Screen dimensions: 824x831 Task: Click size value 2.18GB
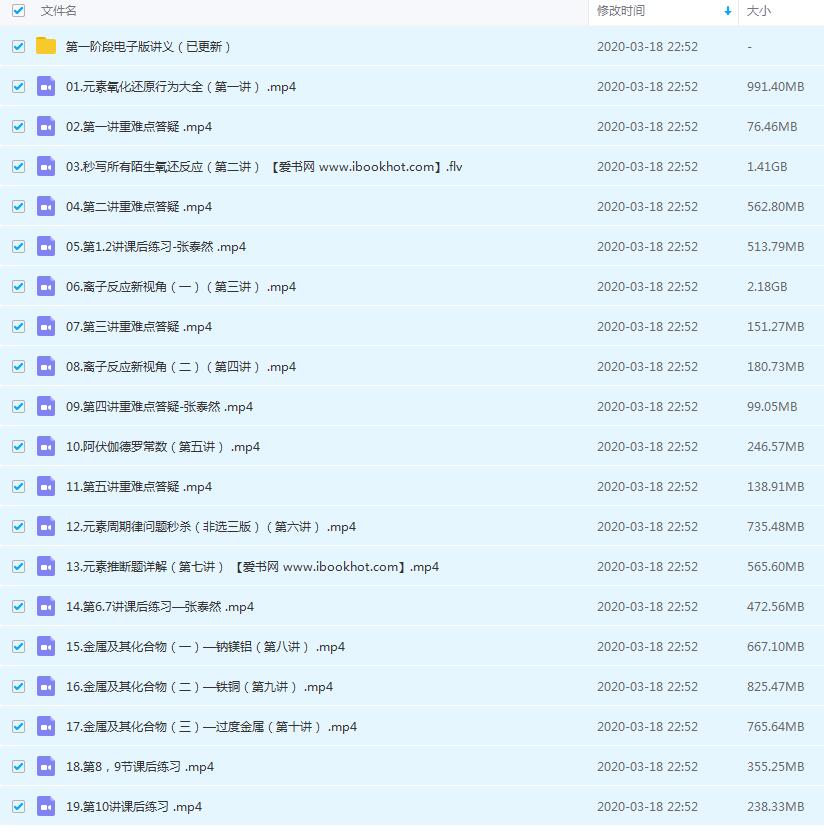click(767, 287)
